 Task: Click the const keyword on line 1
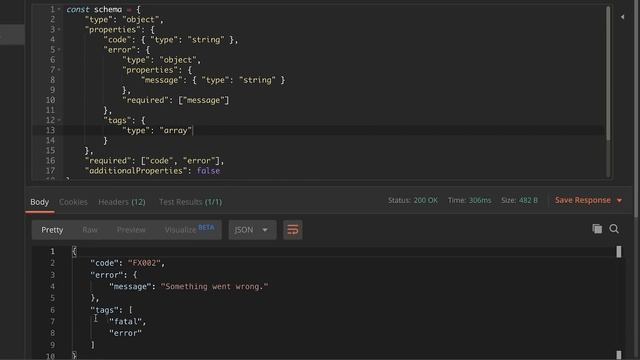coord(78,9)
